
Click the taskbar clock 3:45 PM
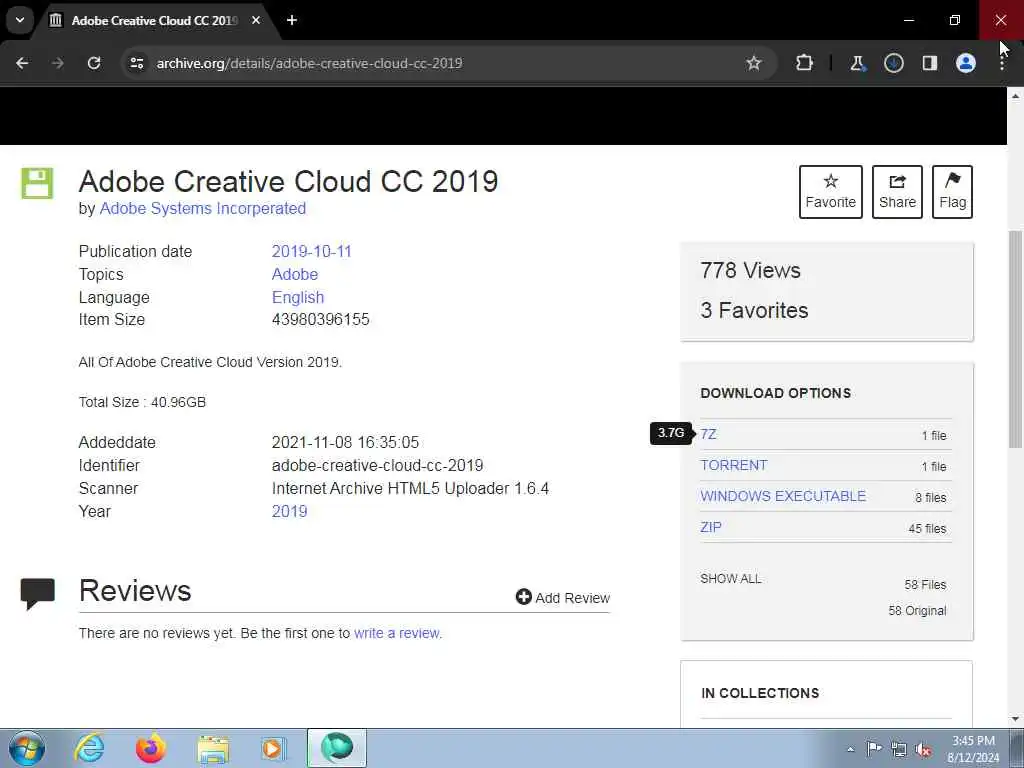coord(973,741)
